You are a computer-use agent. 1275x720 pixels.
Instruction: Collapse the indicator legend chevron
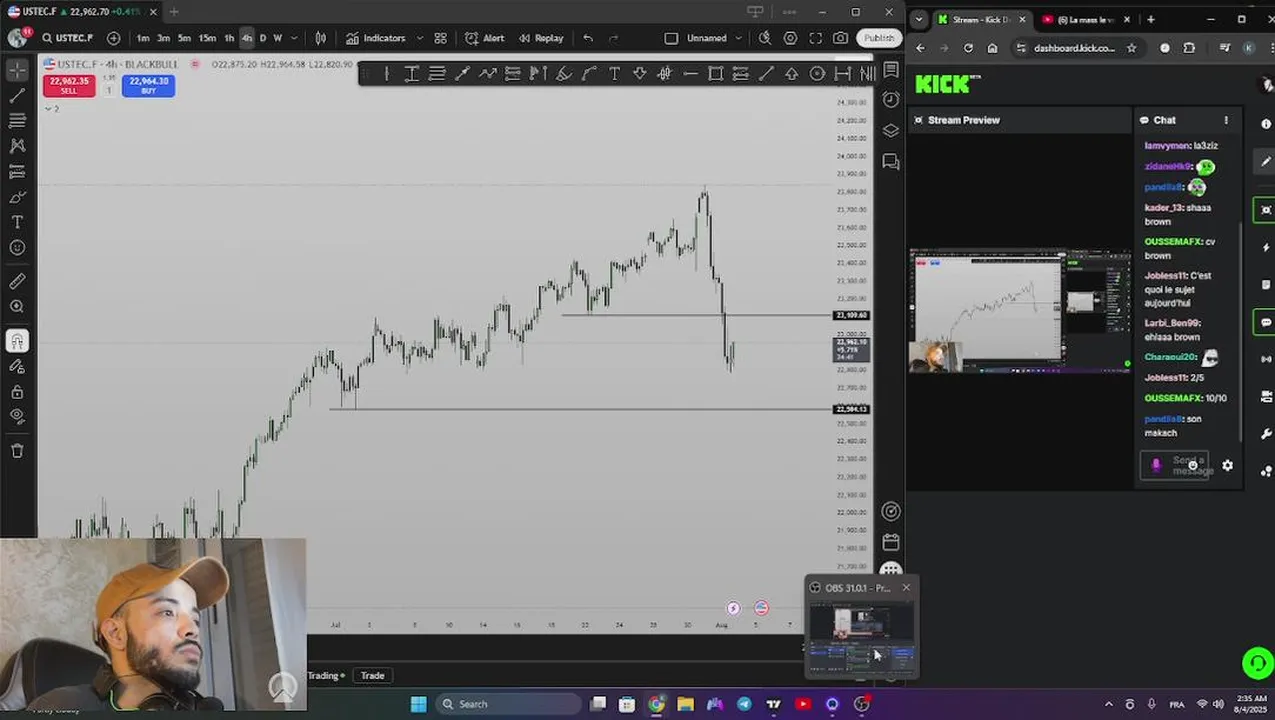(x=48, y=108)
